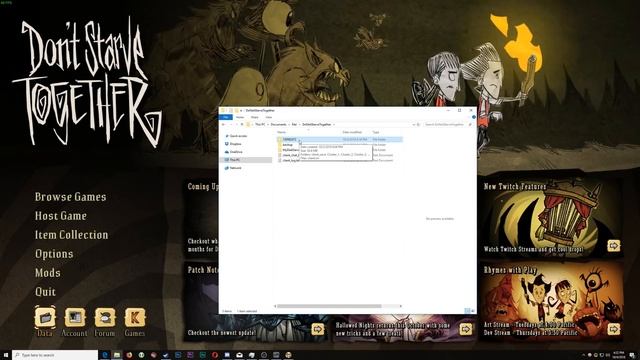Open the Account icon in game menu
Viewport: 640px width, 360px height.
tap(75, 318)
